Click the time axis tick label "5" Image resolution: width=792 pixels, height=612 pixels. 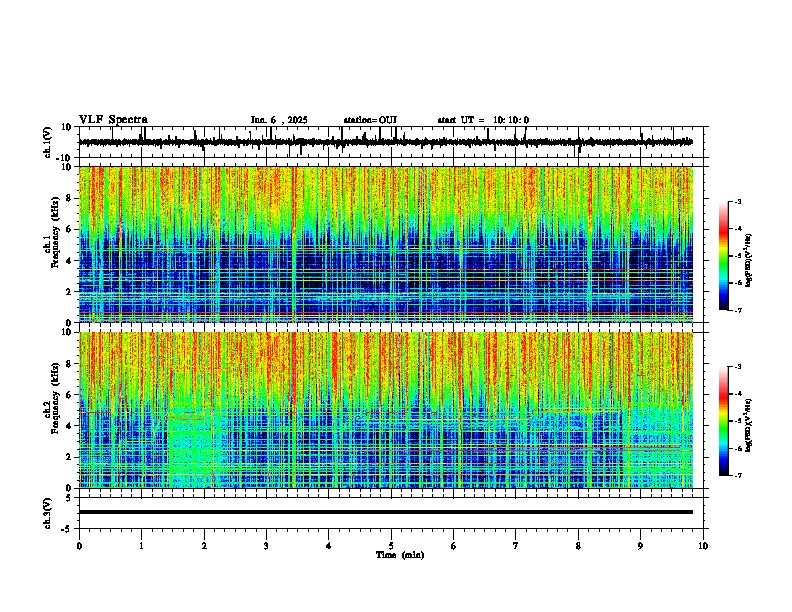pos(391,546)
